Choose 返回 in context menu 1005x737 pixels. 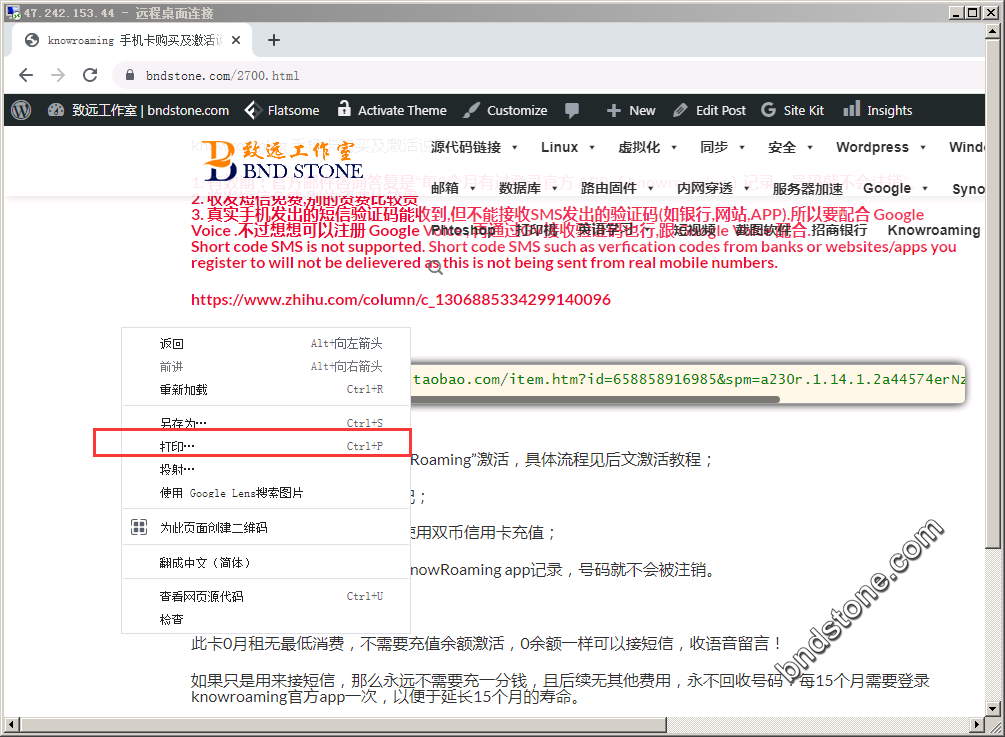click(266, 344)
